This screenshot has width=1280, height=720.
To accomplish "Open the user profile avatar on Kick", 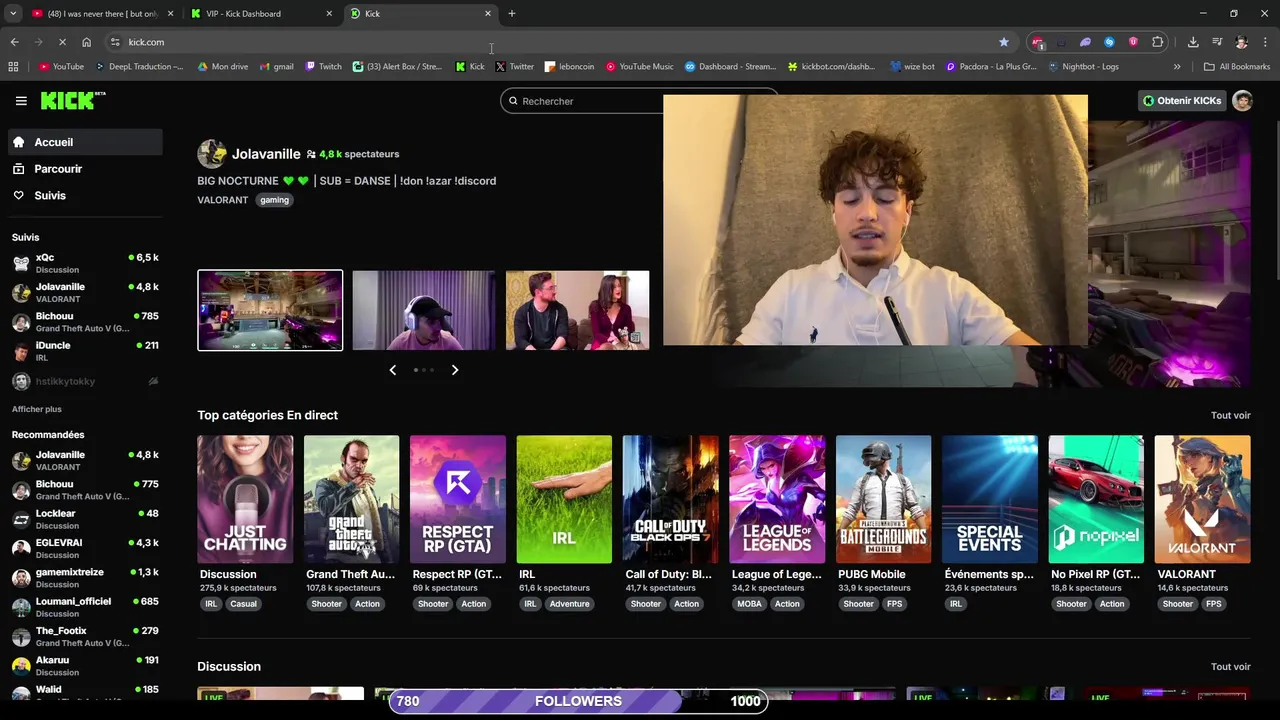I will pos(1242,101).
